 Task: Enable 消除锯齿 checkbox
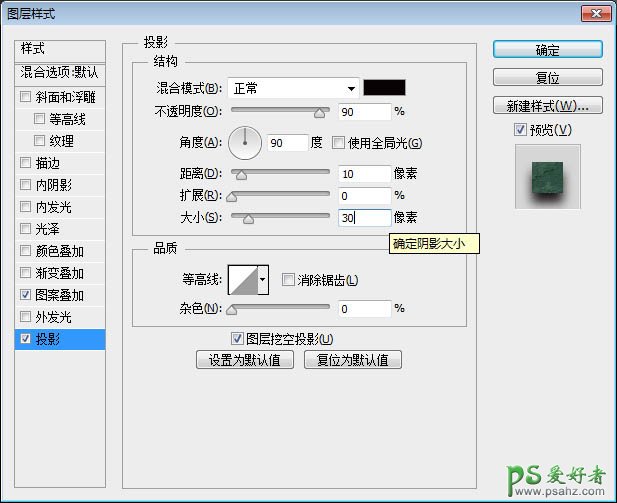[288, 280]
